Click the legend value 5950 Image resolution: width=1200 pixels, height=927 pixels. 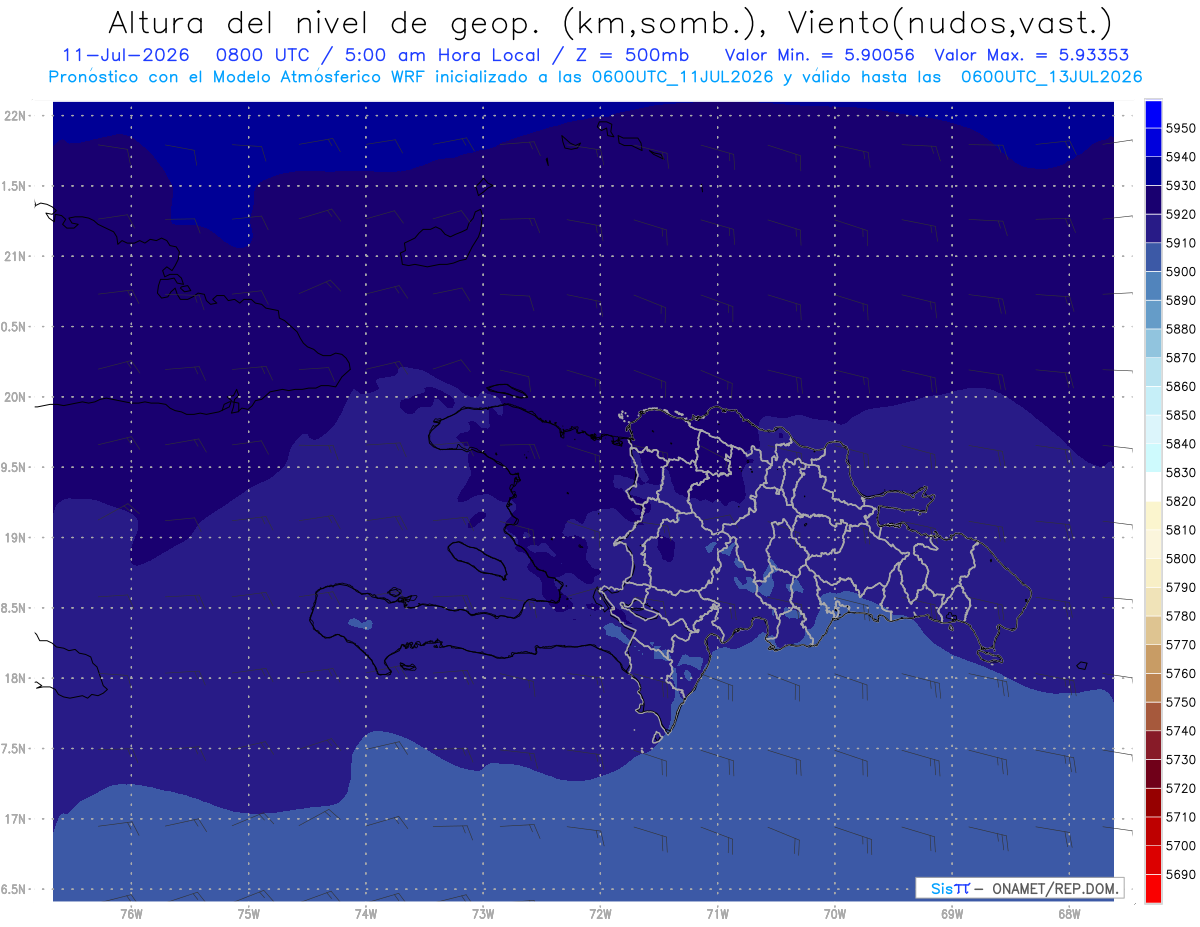[1180, 128]
